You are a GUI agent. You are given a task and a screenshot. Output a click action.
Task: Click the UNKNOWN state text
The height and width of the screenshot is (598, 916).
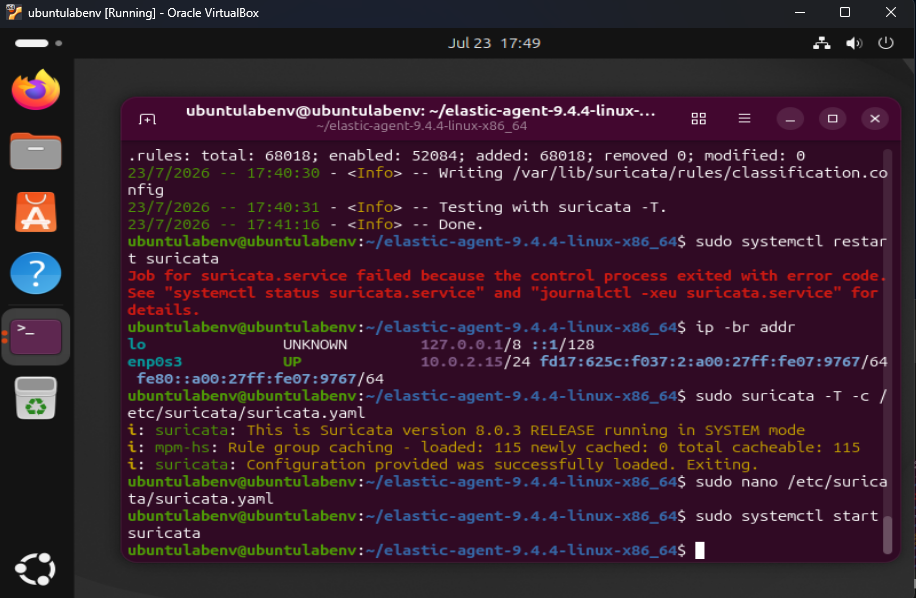(x=315, y=345)
